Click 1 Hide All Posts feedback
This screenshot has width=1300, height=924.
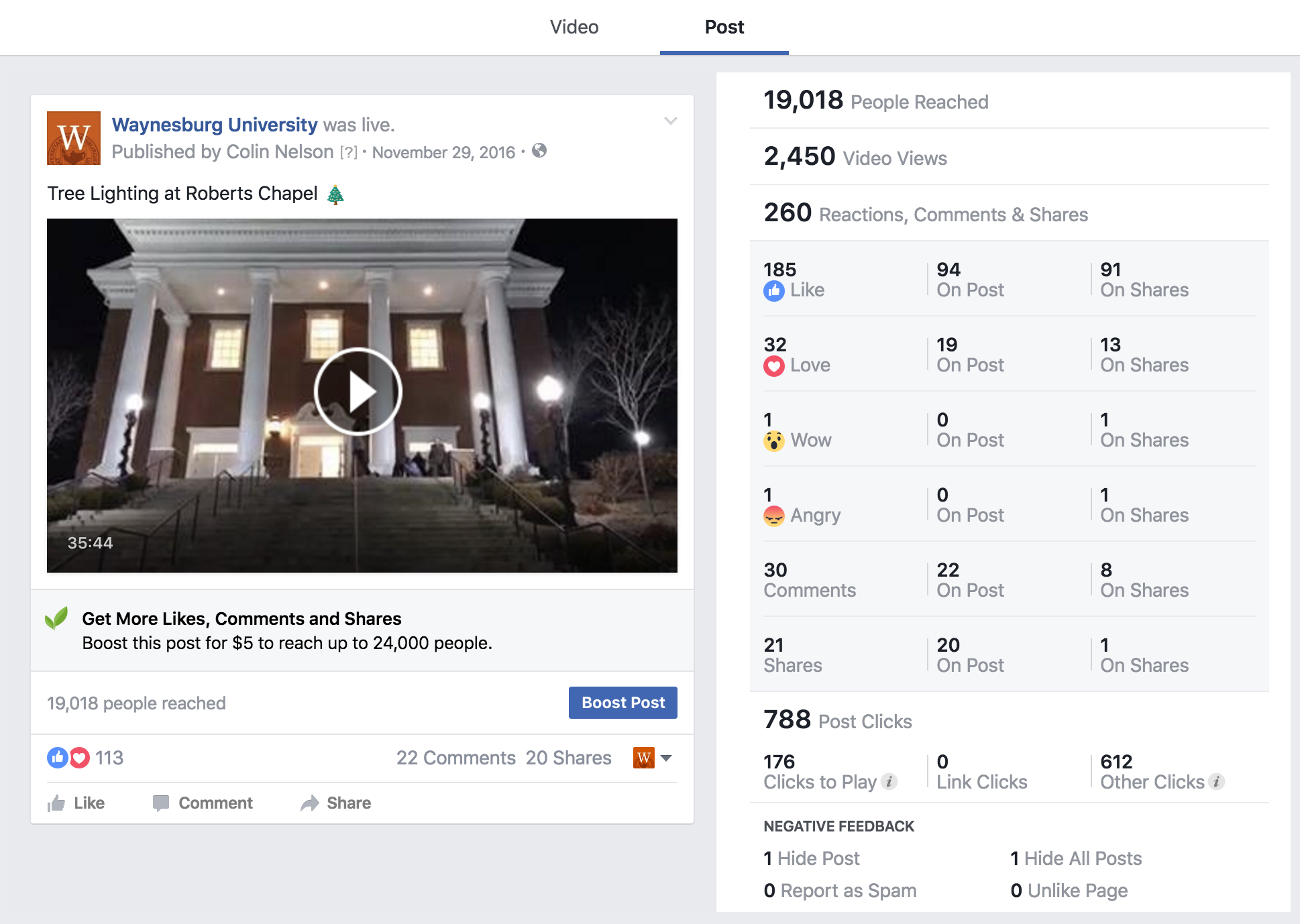point(1076,858)
